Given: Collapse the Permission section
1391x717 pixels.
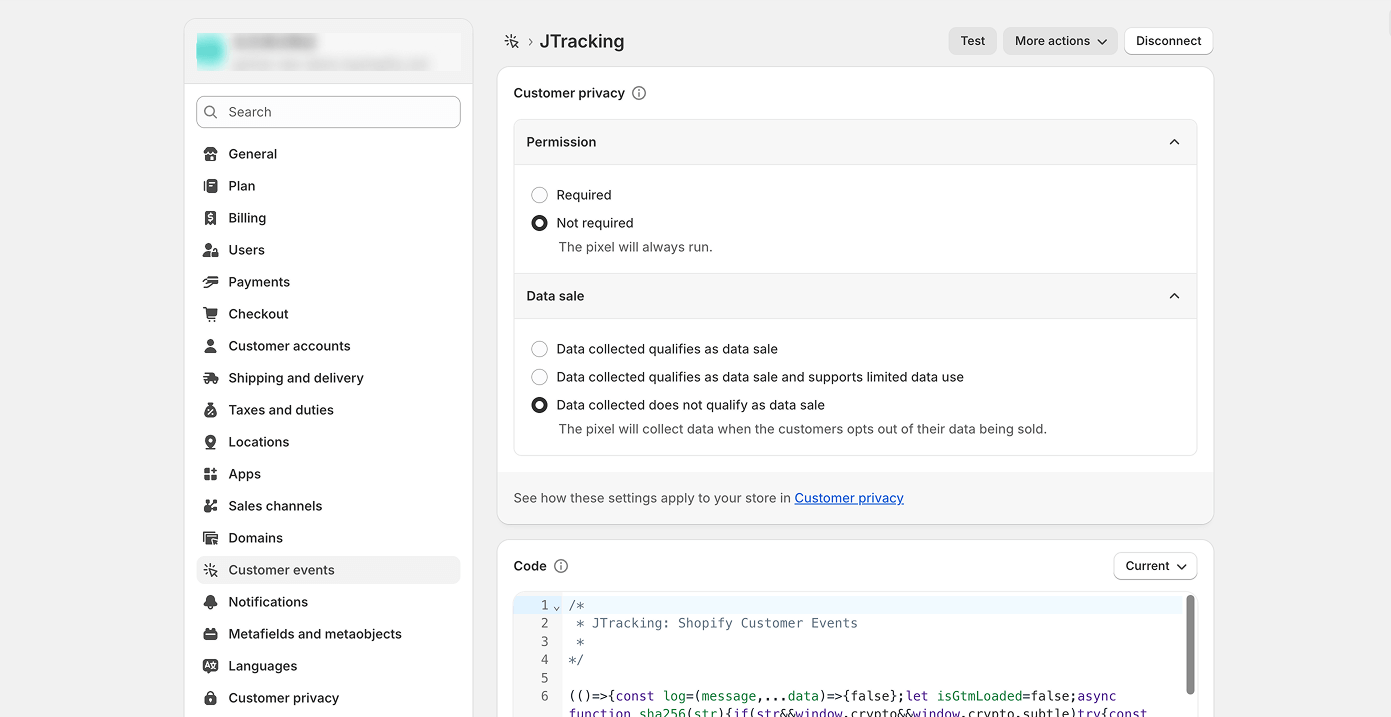Looking at the screenshot, I should (1174, 142).
